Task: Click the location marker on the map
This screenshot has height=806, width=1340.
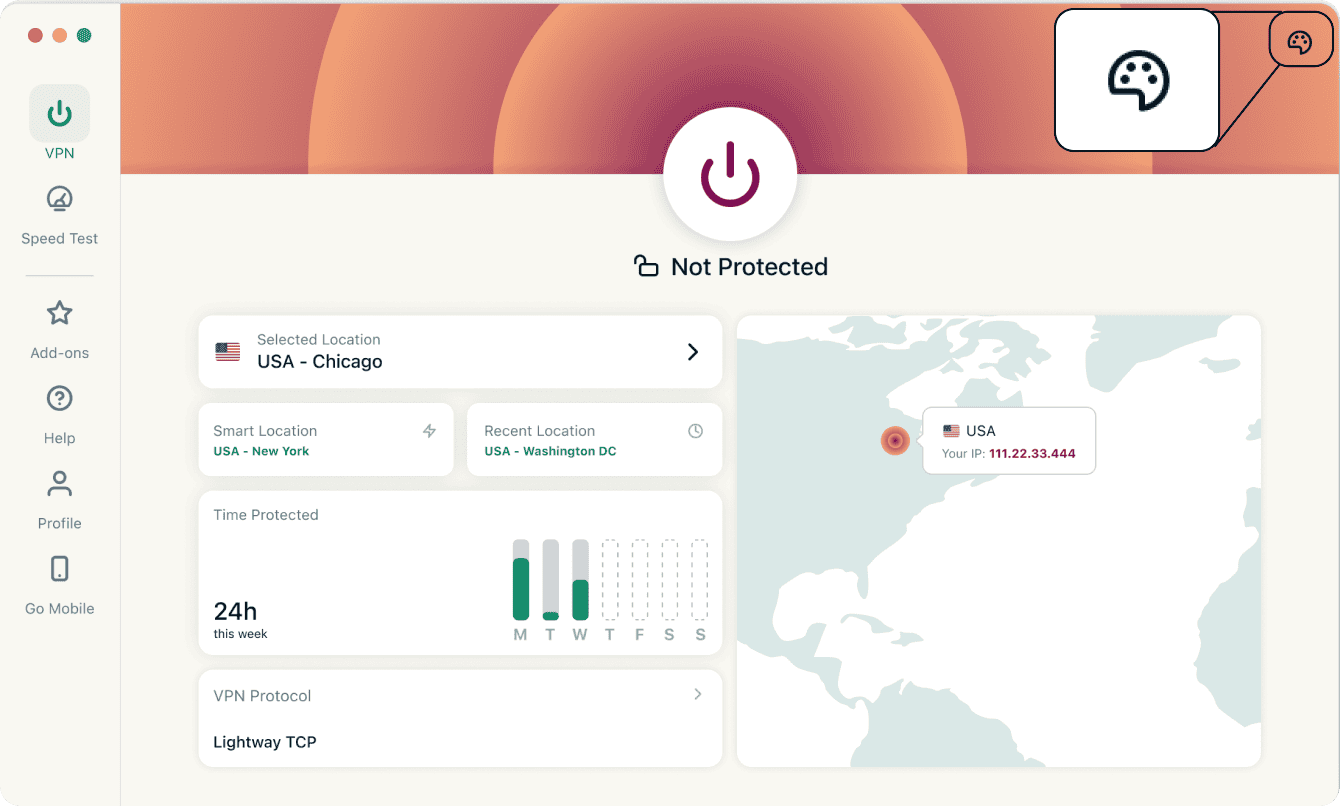Action: (x=895, y=440)
